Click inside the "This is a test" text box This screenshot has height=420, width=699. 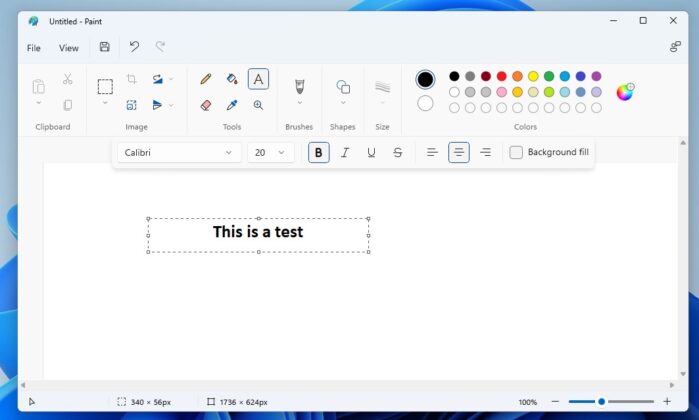pos(259,235)
